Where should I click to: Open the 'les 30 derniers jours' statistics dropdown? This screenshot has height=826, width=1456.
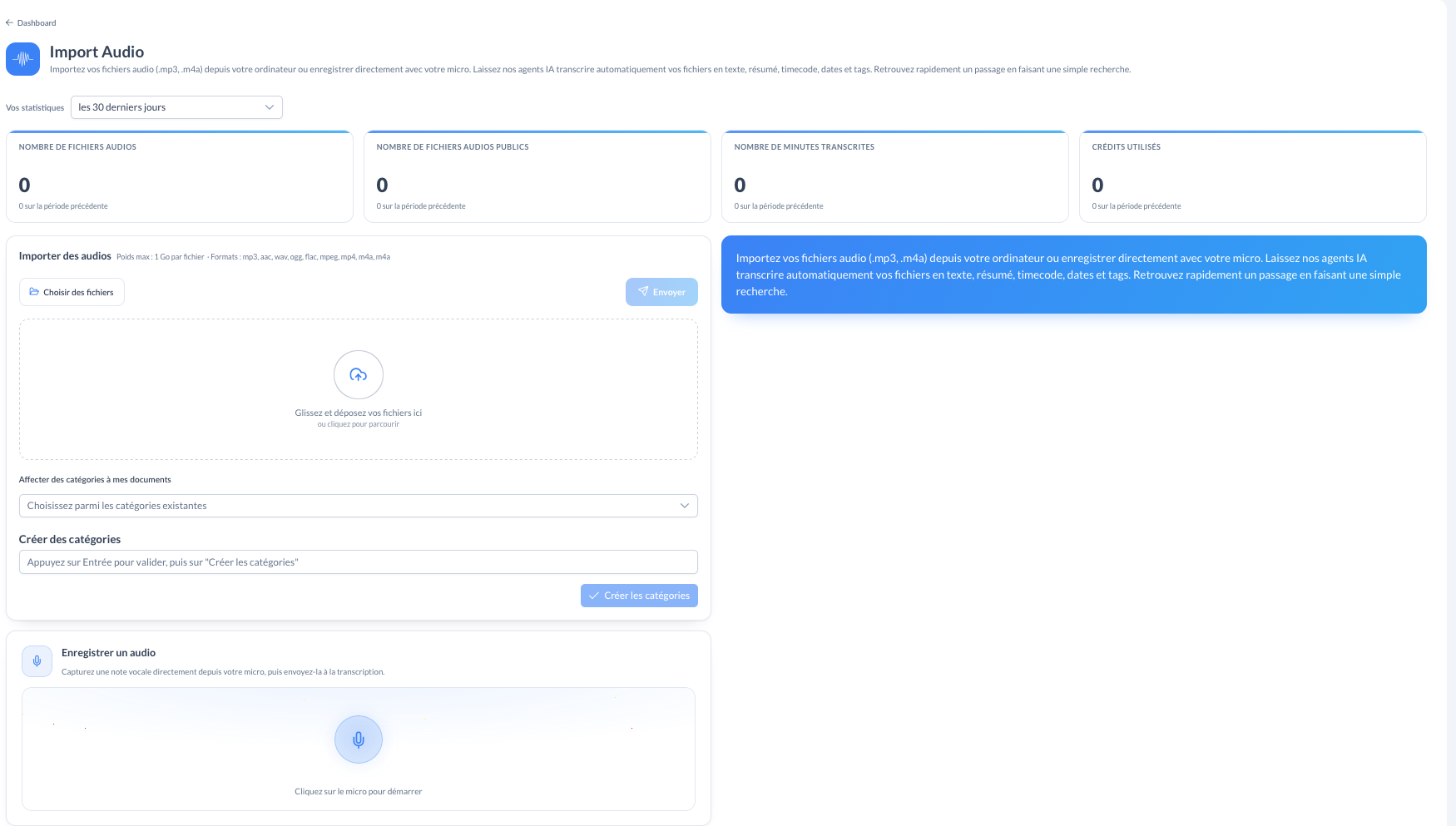coord(176,107)
